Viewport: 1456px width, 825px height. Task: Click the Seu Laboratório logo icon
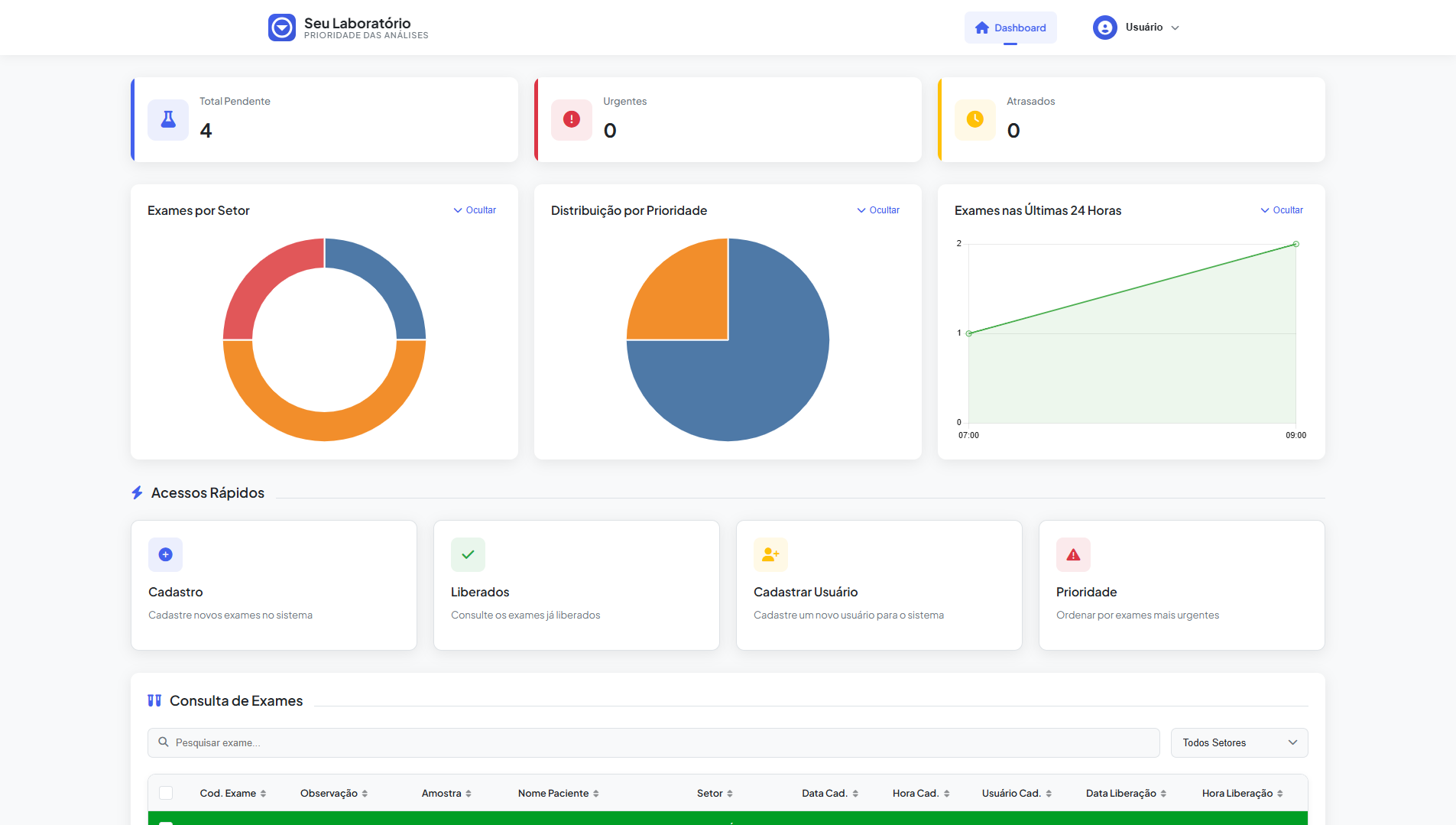point(281,28)
